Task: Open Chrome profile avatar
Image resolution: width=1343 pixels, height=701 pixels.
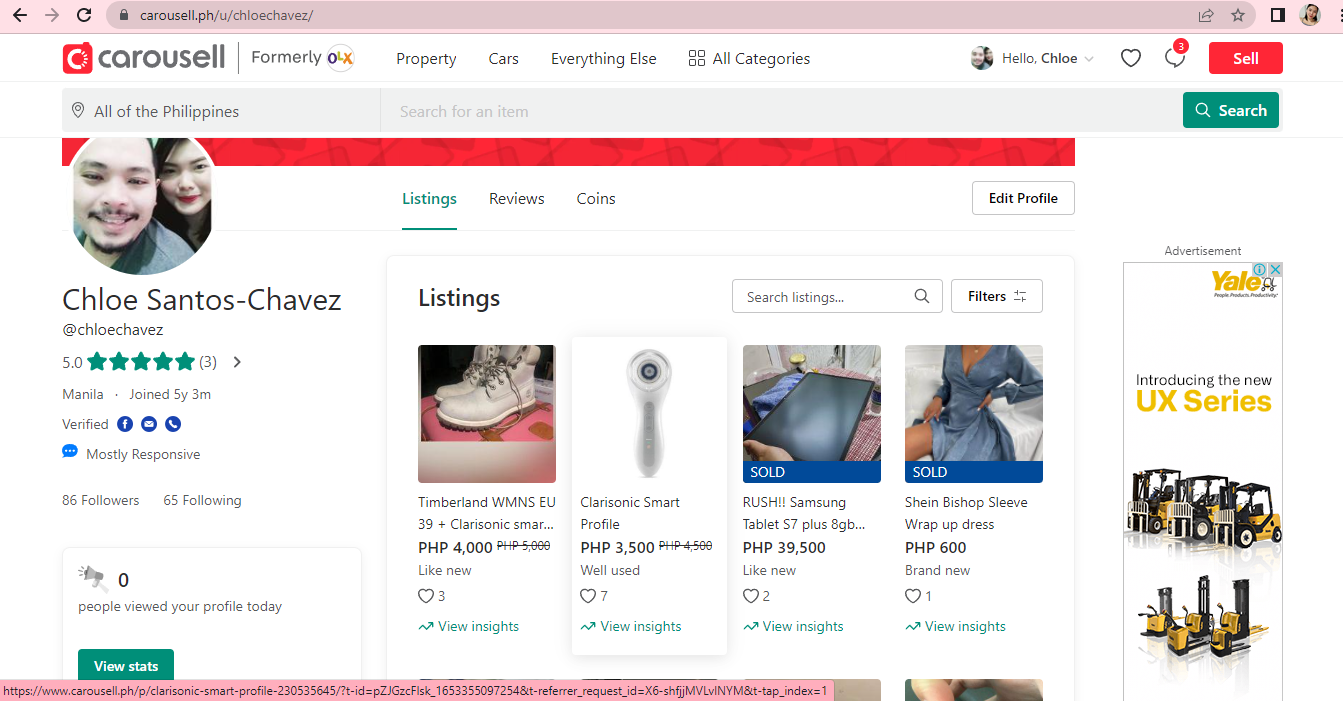Action: pyautogui.click(x=1310, y=15)
